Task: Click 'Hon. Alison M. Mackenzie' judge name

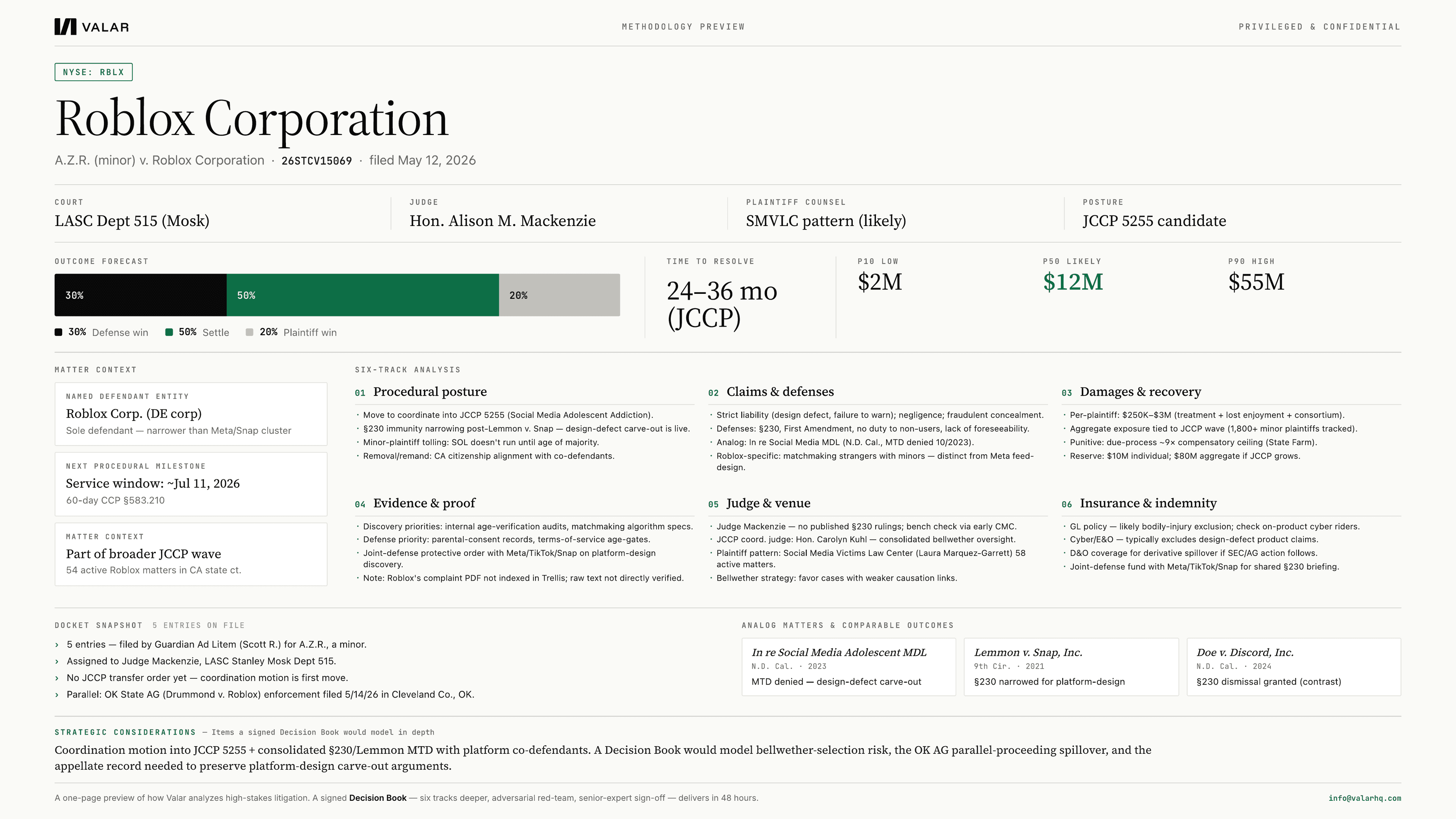Action: [x=502, y=221]
